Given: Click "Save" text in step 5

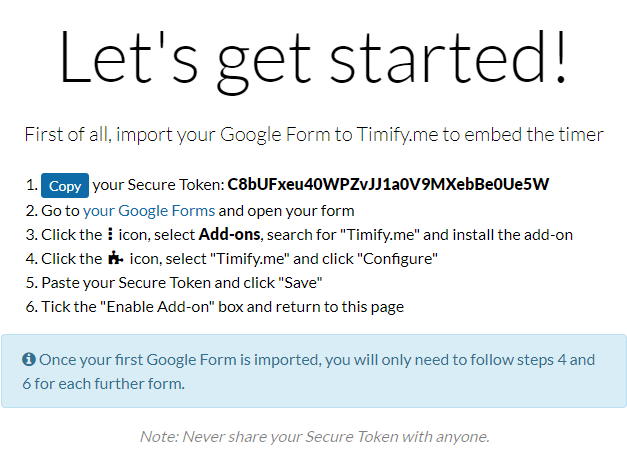Looking at the screenshot, I should tap(303, 283).
